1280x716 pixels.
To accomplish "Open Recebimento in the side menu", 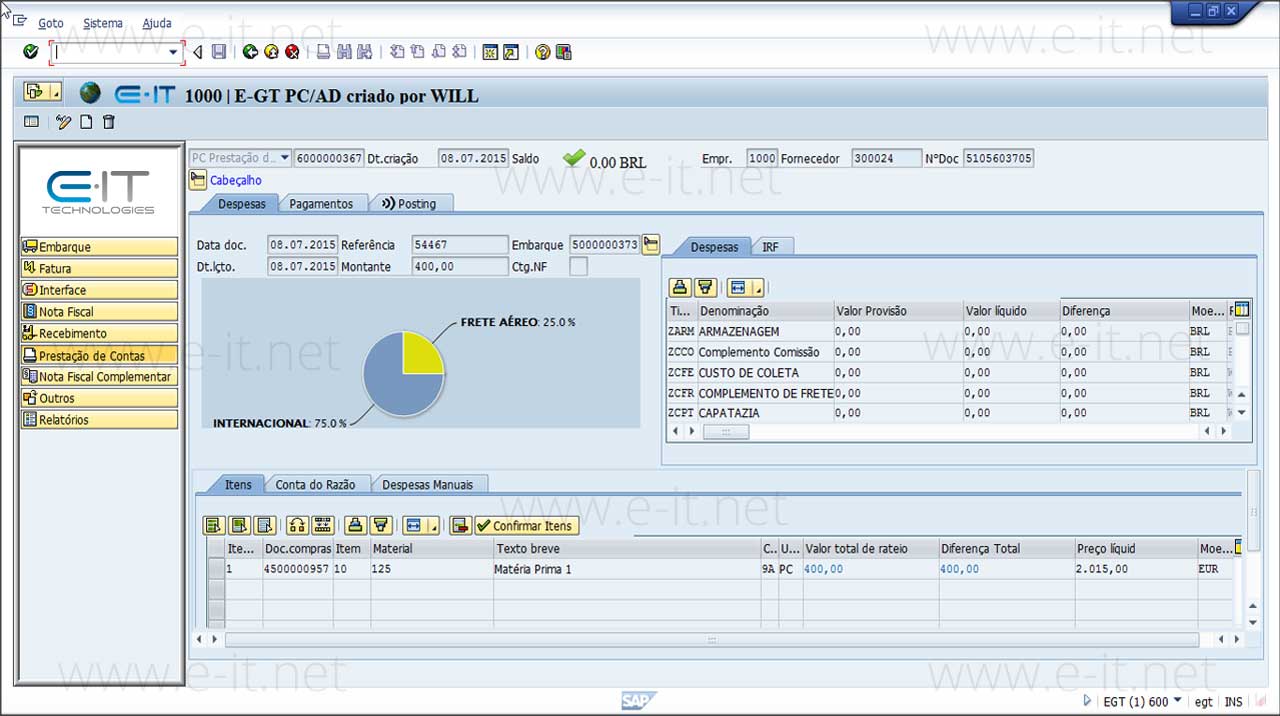I will pos(99,333).
